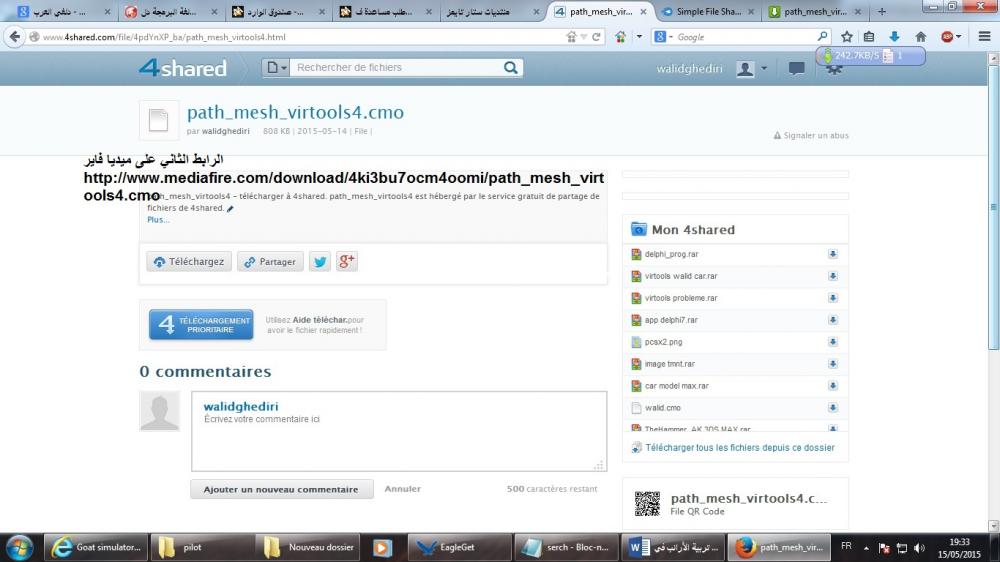Open the Windows Start button

pos(19,547)
